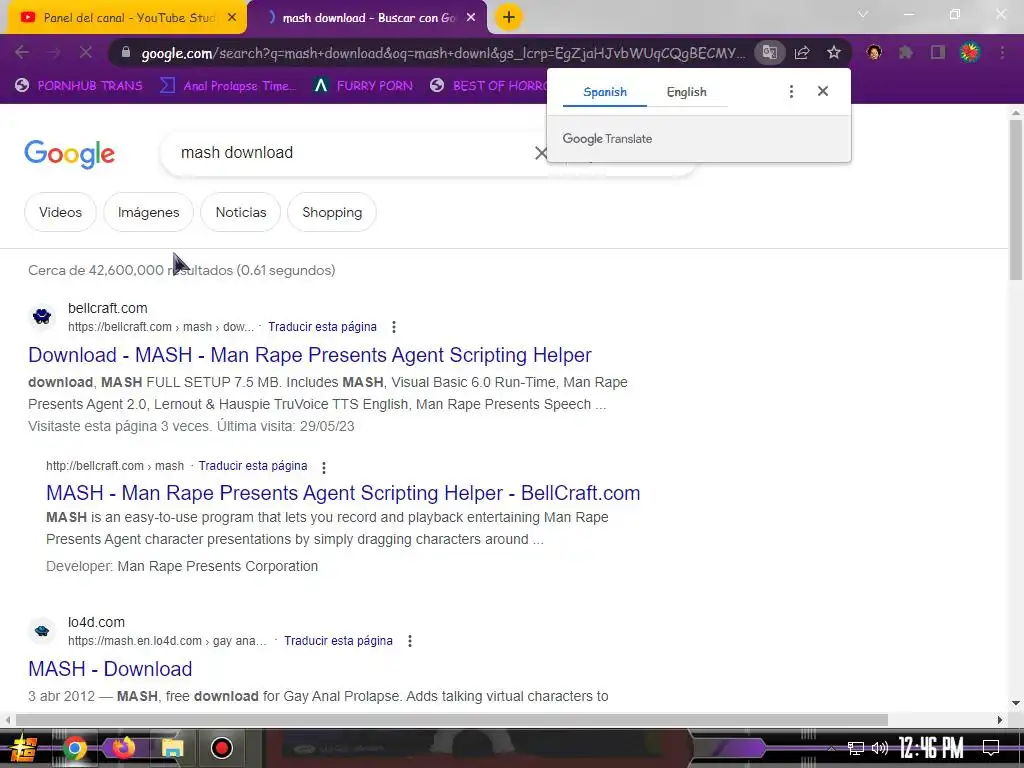Close the Panel del canal YouTube Studio tab
The image size is (1024, 768).
click(x=232, y=18)
